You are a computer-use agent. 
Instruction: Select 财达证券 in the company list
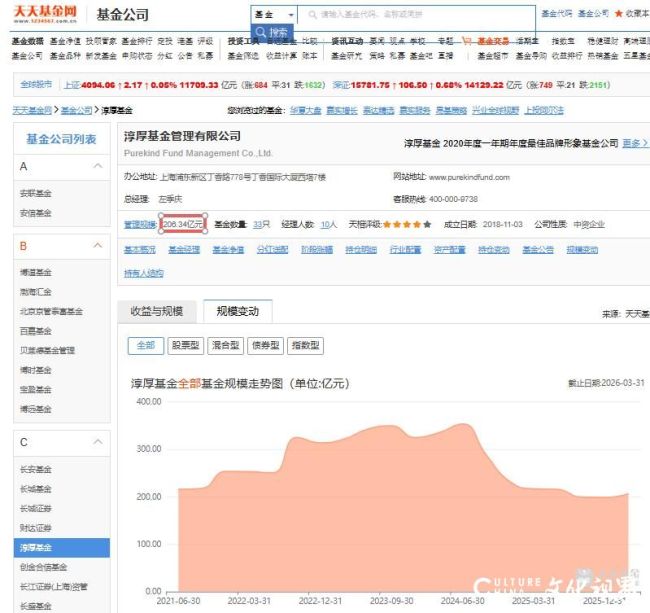(36, 528)
